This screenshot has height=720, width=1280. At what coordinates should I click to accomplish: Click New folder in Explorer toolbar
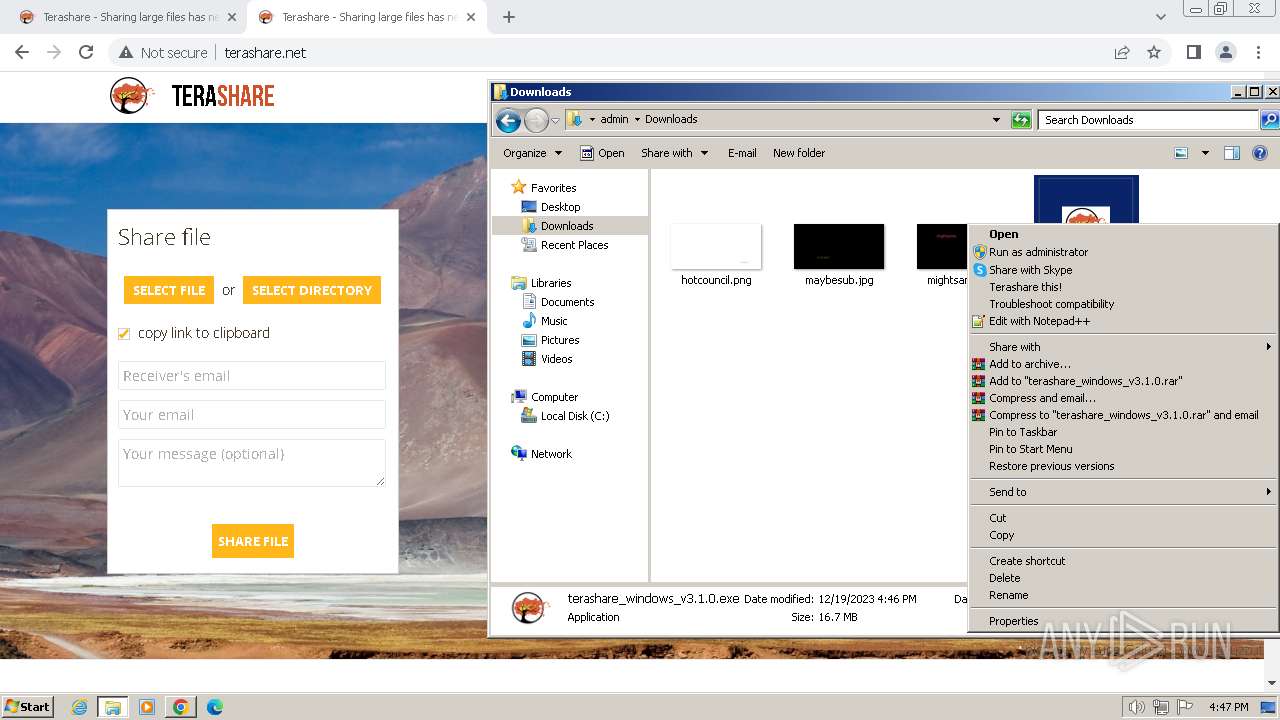[x=799, y=153]
